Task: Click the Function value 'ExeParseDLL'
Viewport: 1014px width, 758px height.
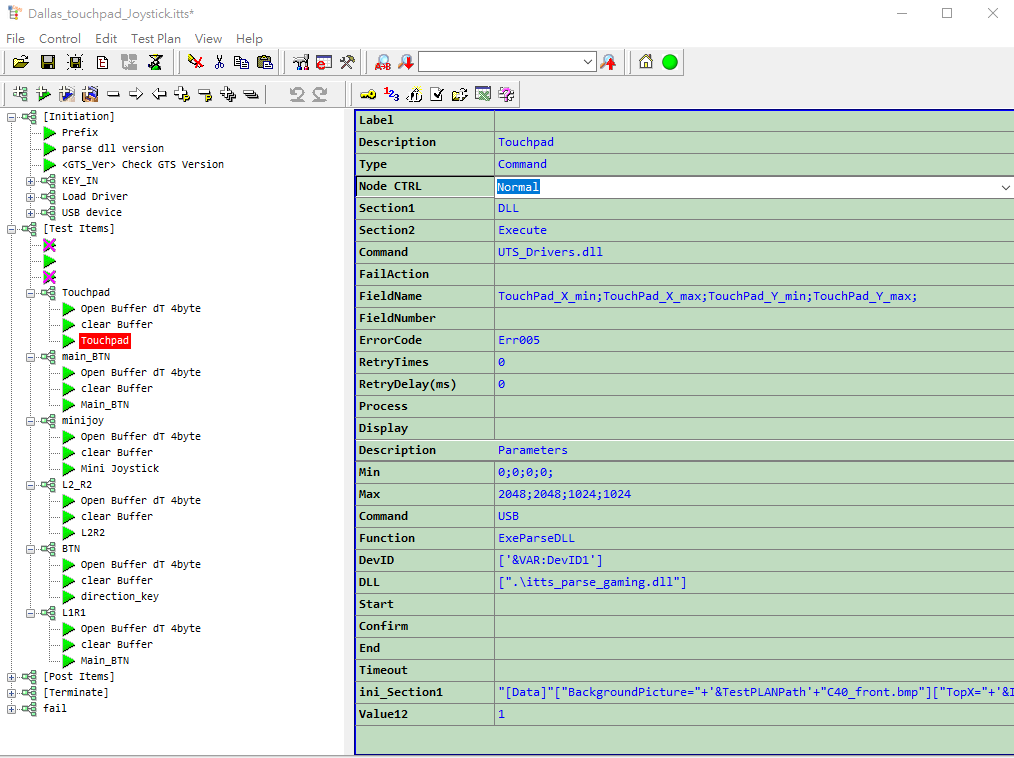Action: [536, 538]
